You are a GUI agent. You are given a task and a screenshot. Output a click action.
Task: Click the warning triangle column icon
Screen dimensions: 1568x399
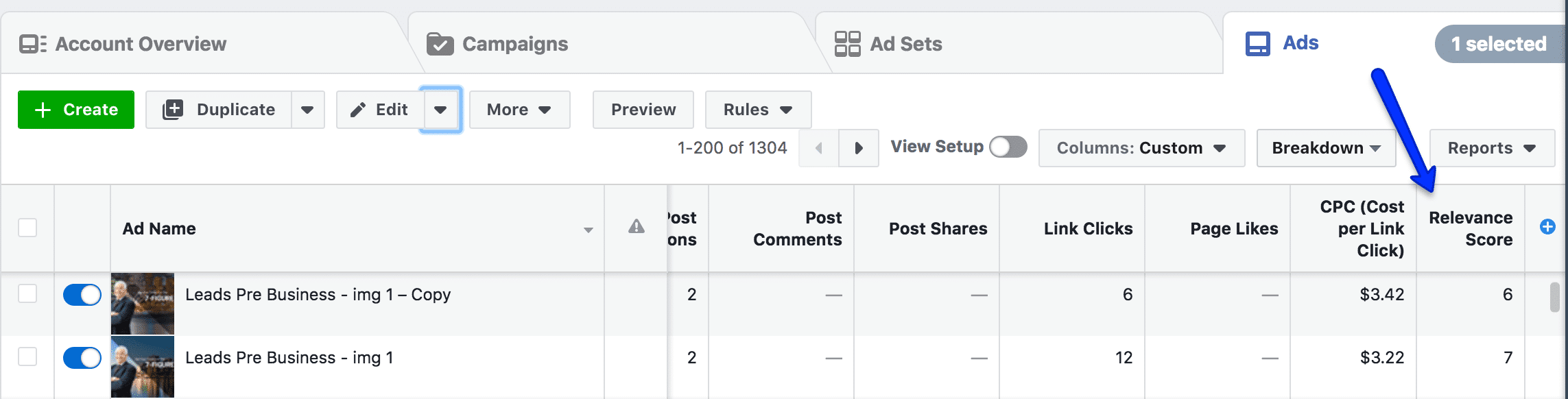(637, 226)
